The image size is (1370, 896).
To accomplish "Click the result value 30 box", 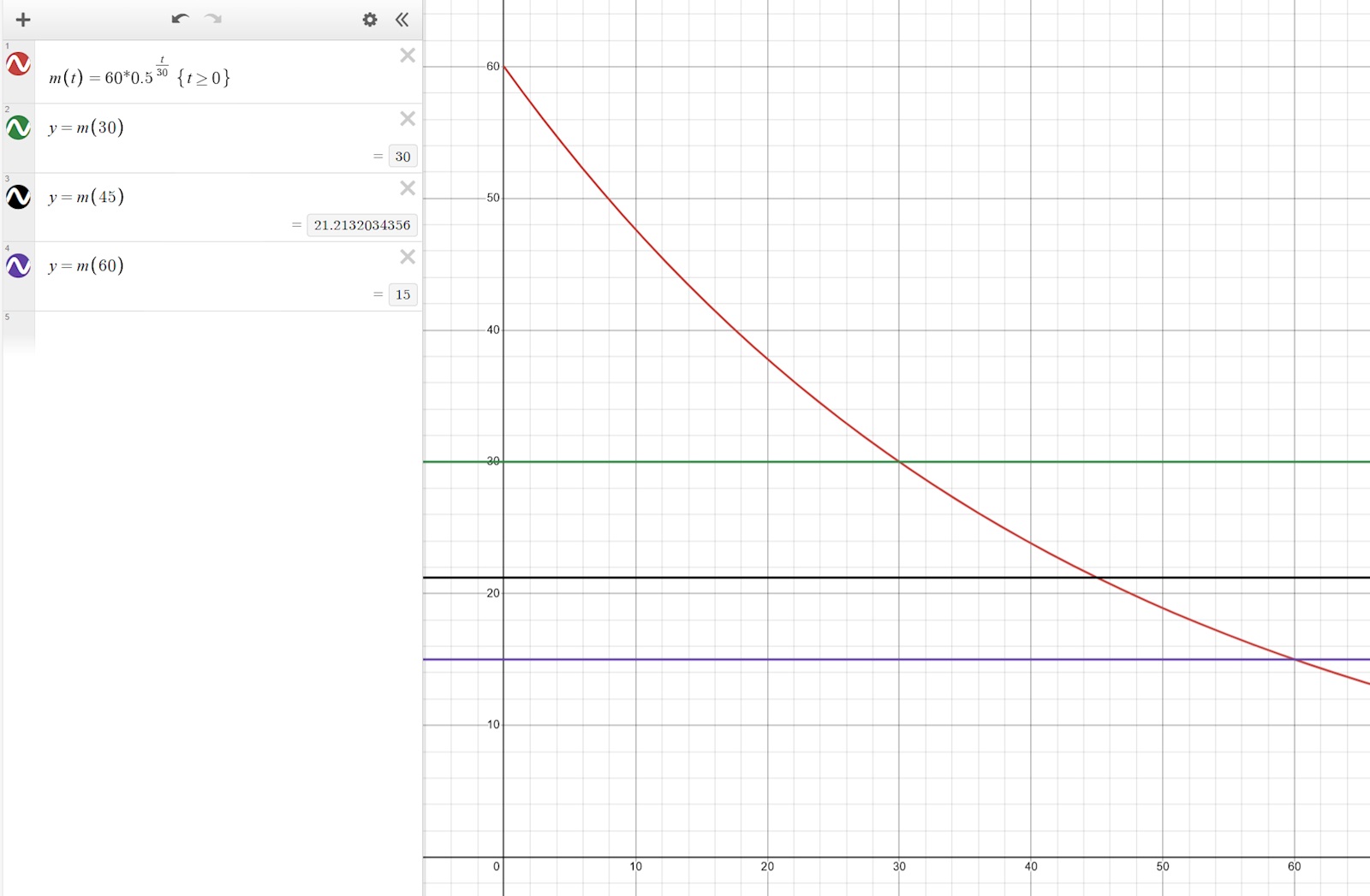I will 402,157.
